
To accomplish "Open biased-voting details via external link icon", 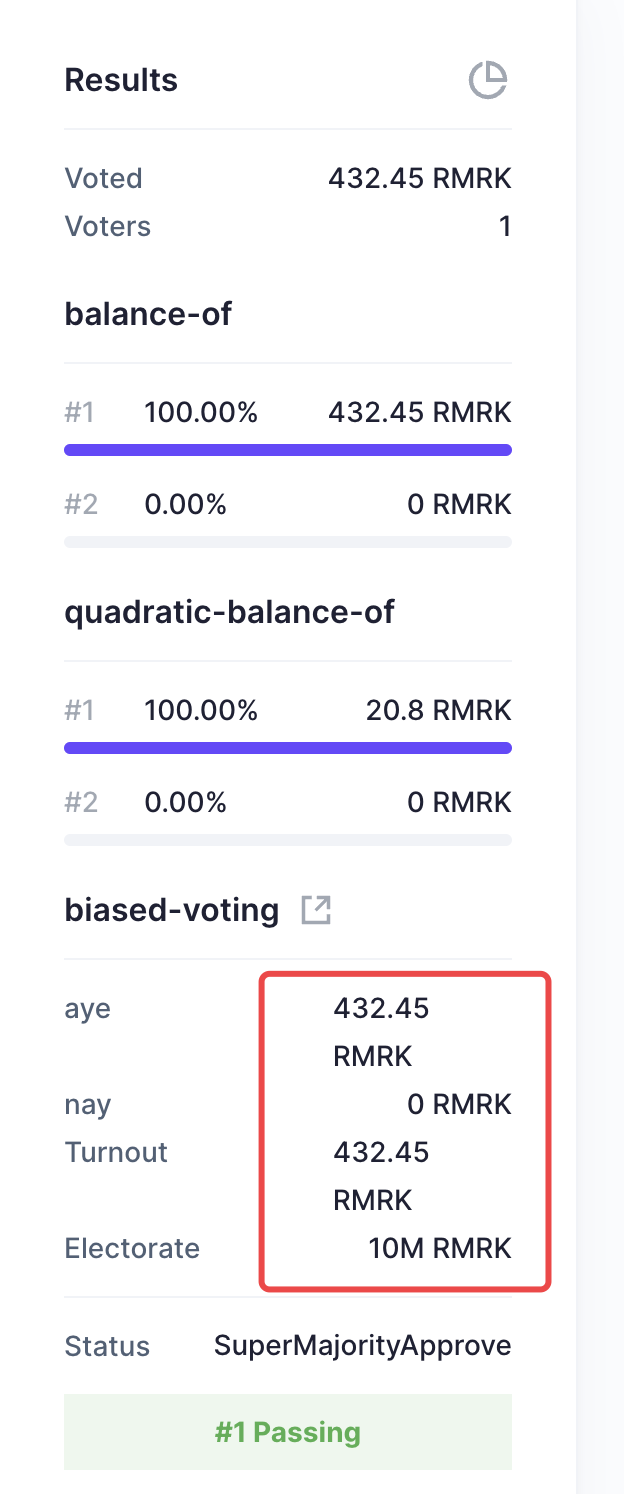I will point(316,909).
